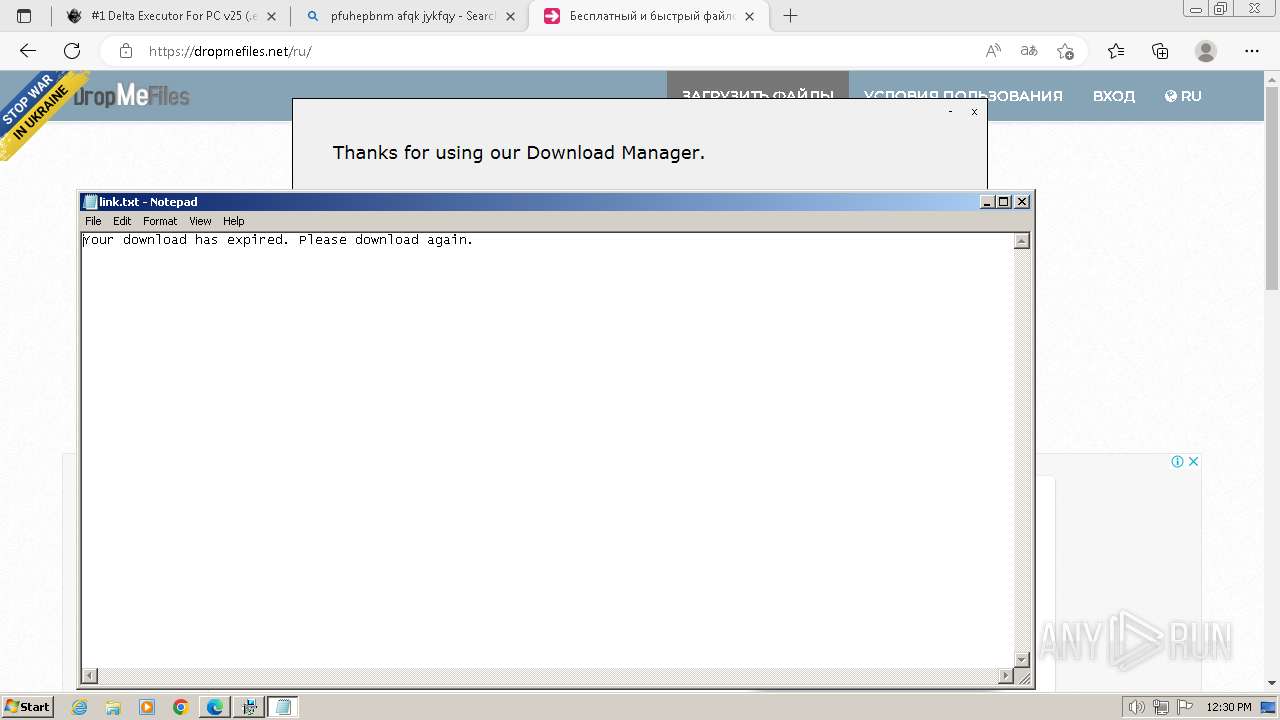The width and height of the screenshot is (1280, 720).
Task: Open the Windows Start menu
Action: coord(27,707)
